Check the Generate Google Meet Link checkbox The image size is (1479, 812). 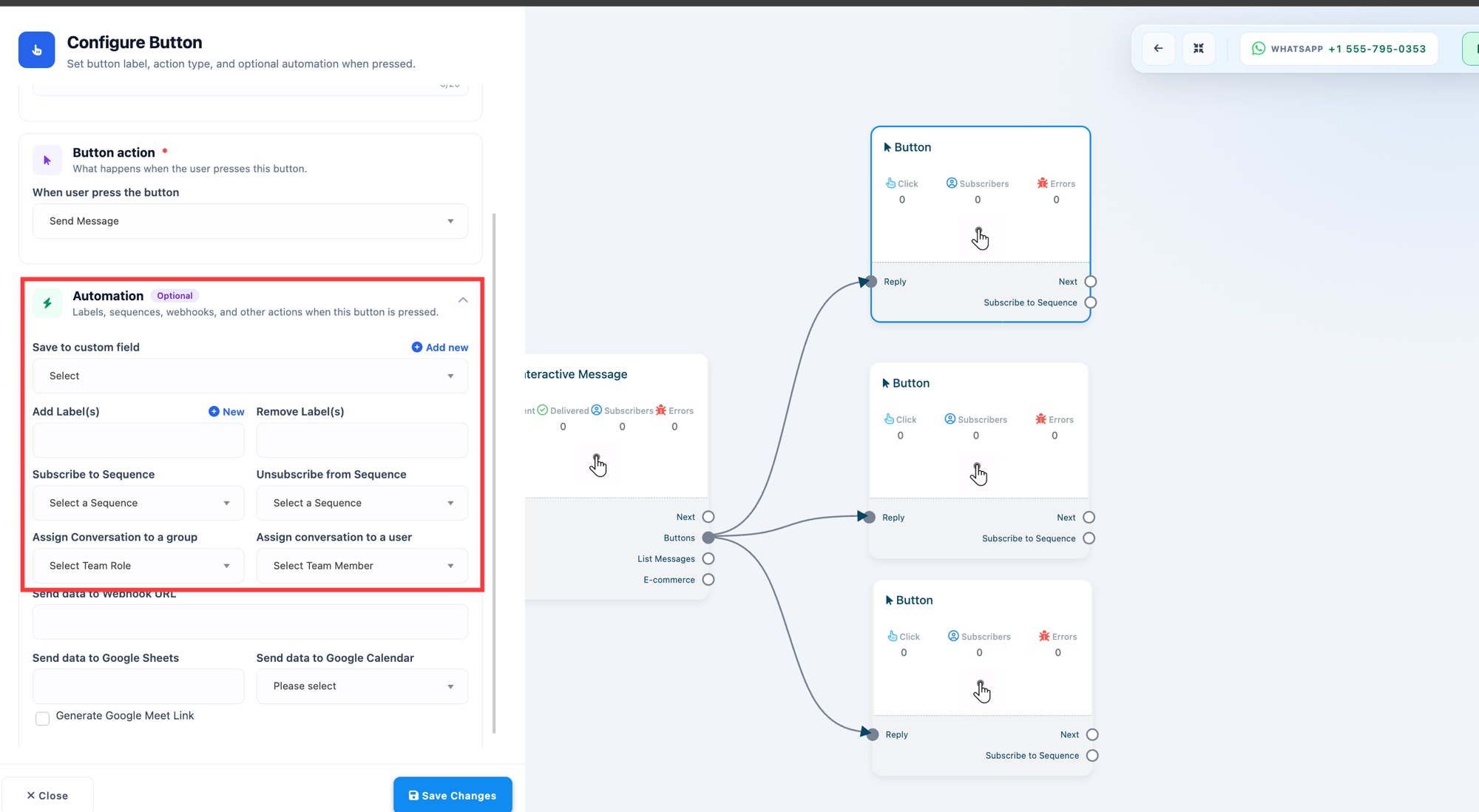[x=43, y=718]
